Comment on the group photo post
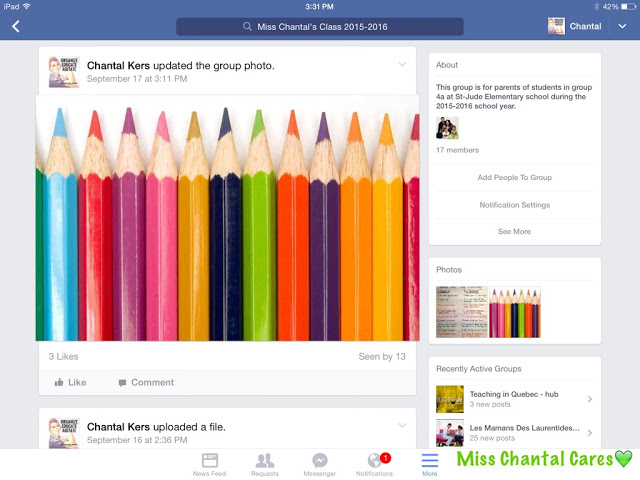 [146, 382]
